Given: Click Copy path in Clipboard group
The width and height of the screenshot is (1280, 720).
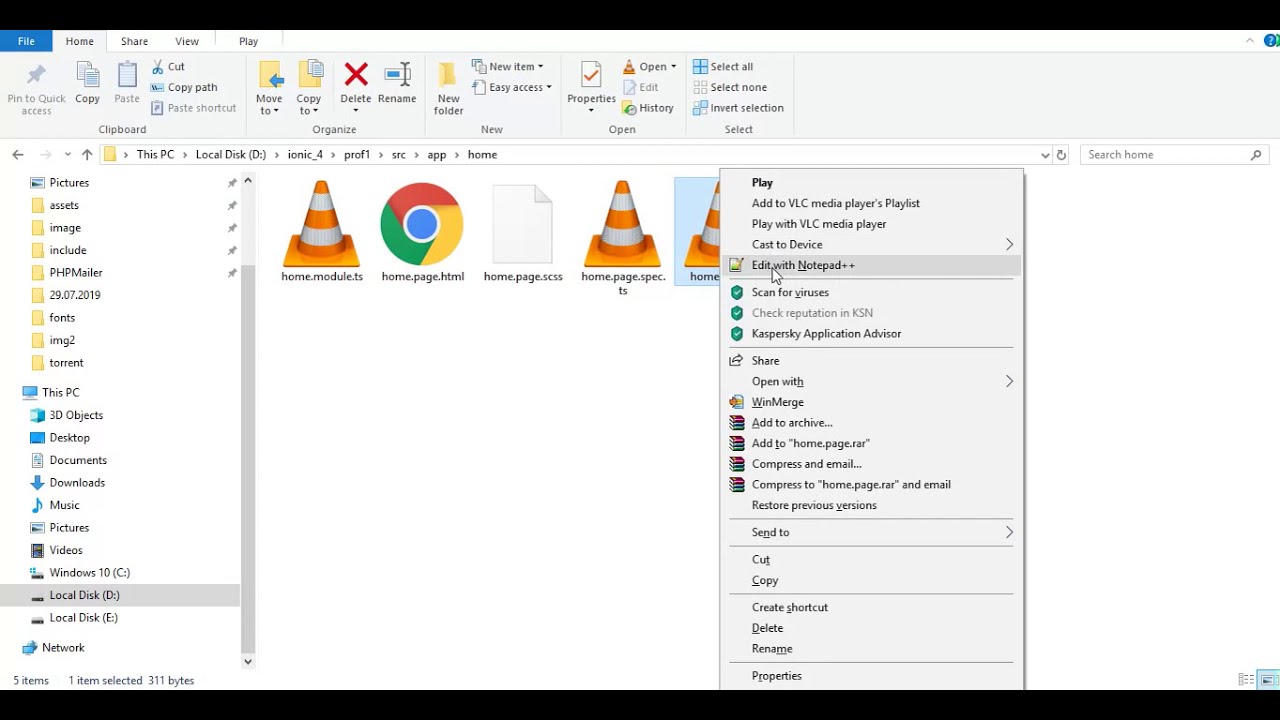Looking at the screenshot, I should [x=184, y=87].
